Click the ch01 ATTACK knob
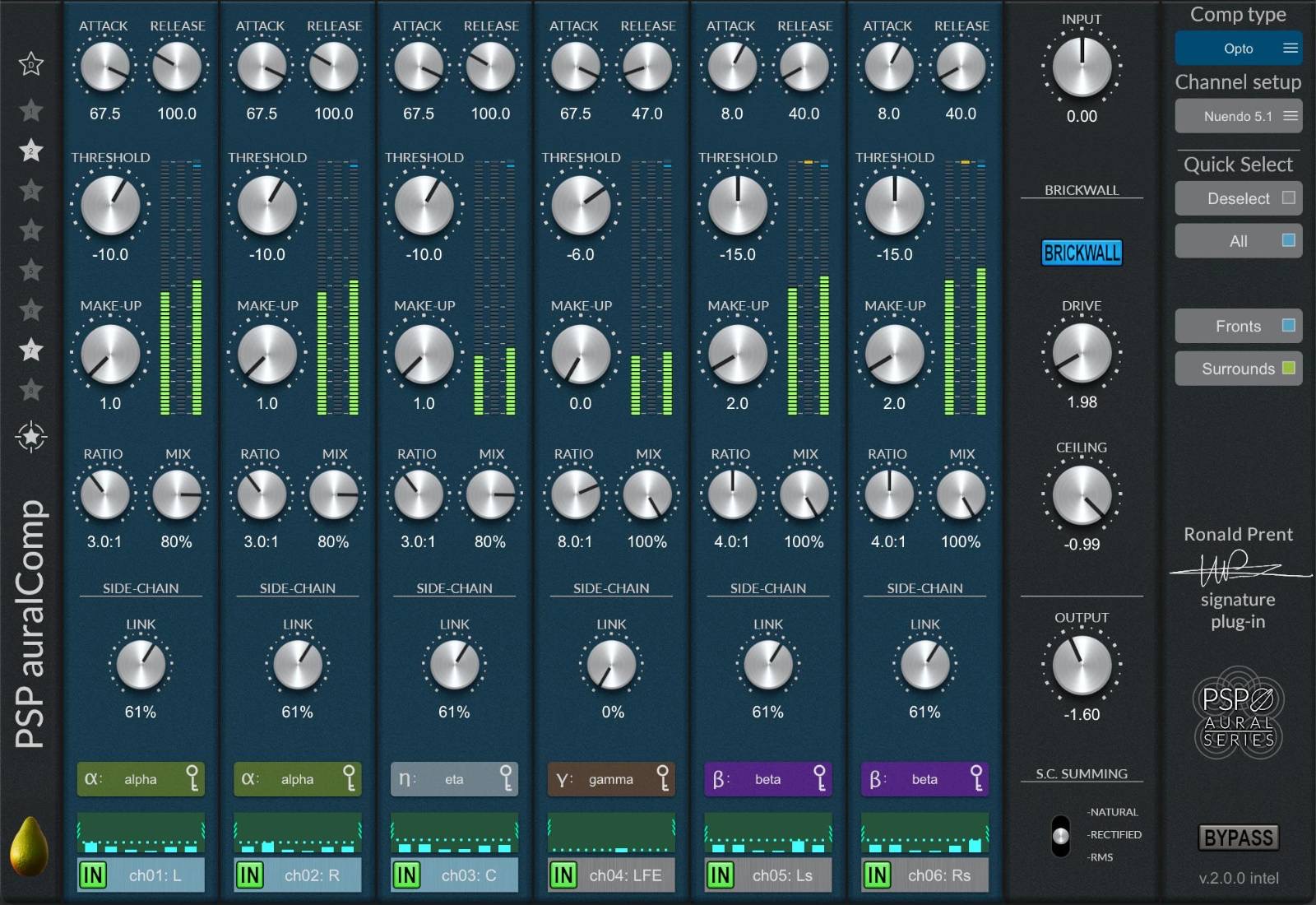Screen dimensions: 1316x905 point(104,67)
